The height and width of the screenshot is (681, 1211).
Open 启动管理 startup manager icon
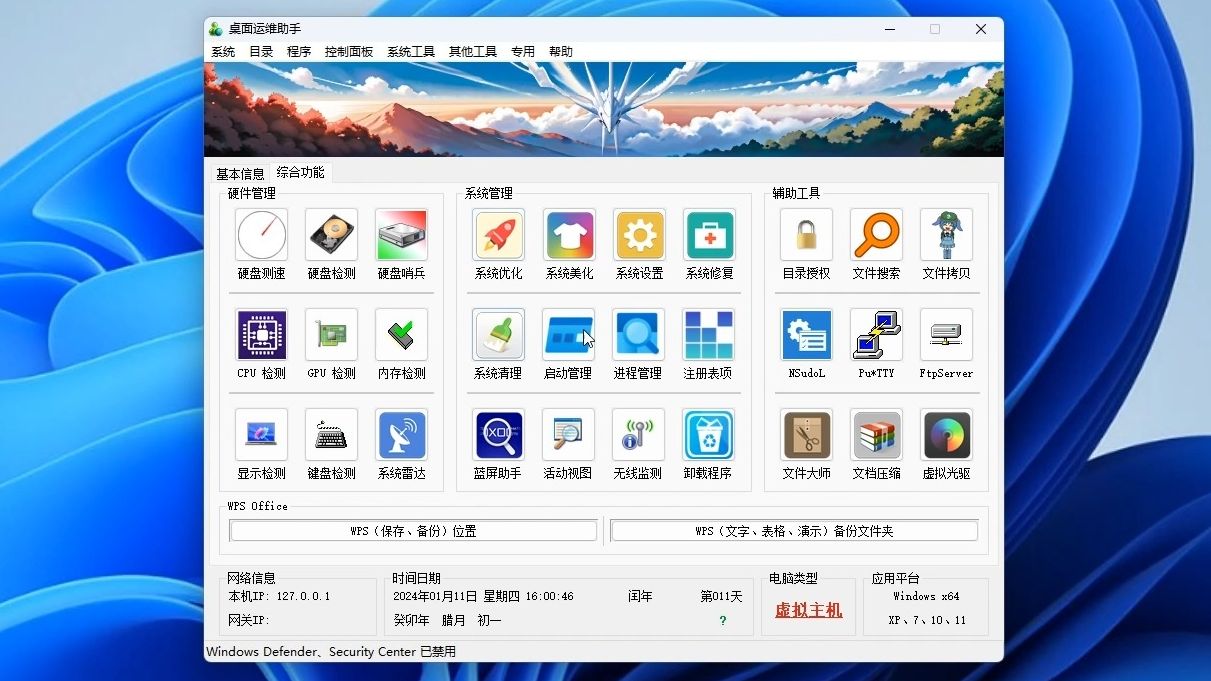569,335
